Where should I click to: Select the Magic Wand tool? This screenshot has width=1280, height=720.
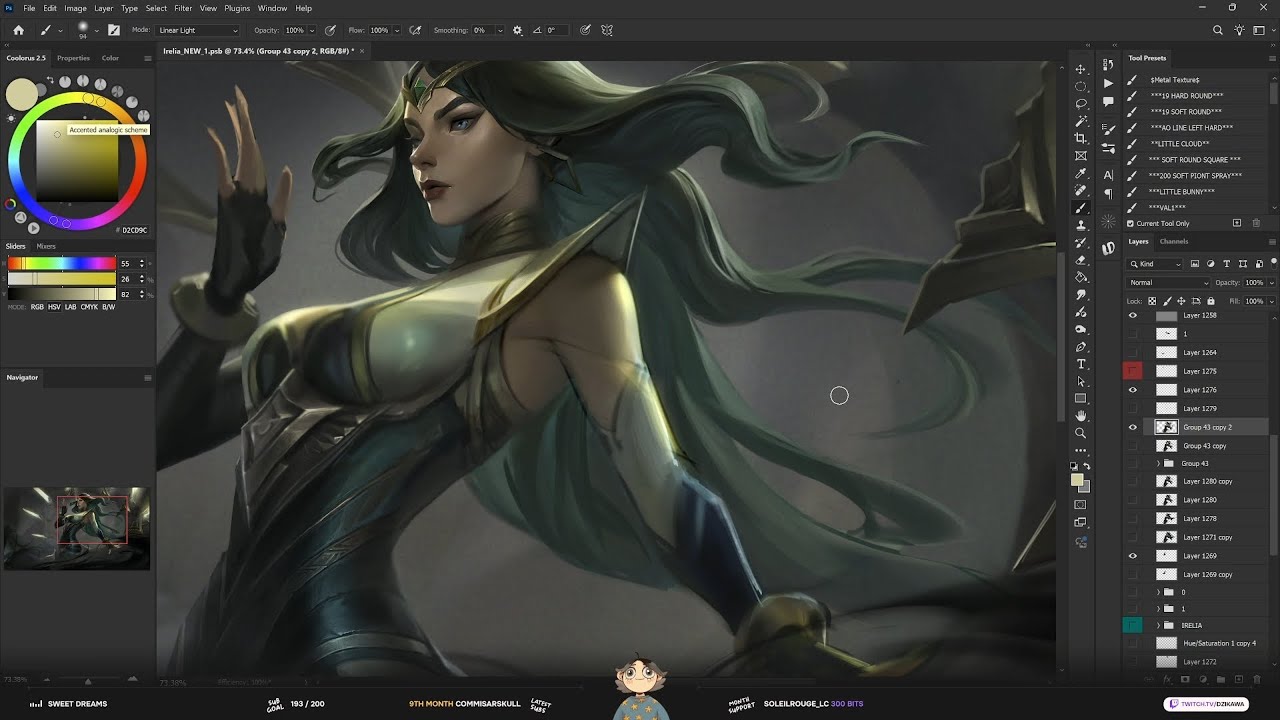pyautogui.click(x=1080, y=121)
